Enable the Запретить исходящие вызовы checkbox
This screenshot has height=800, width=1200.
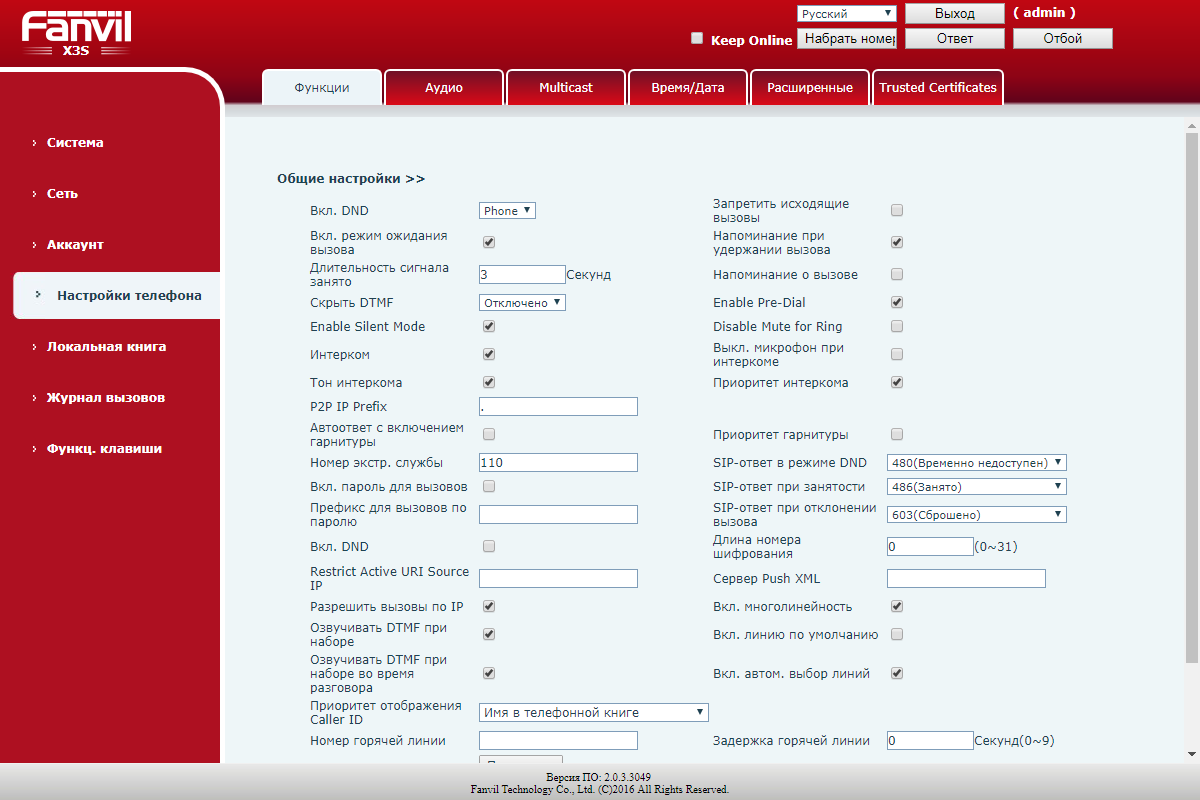(x=897, y=210)
